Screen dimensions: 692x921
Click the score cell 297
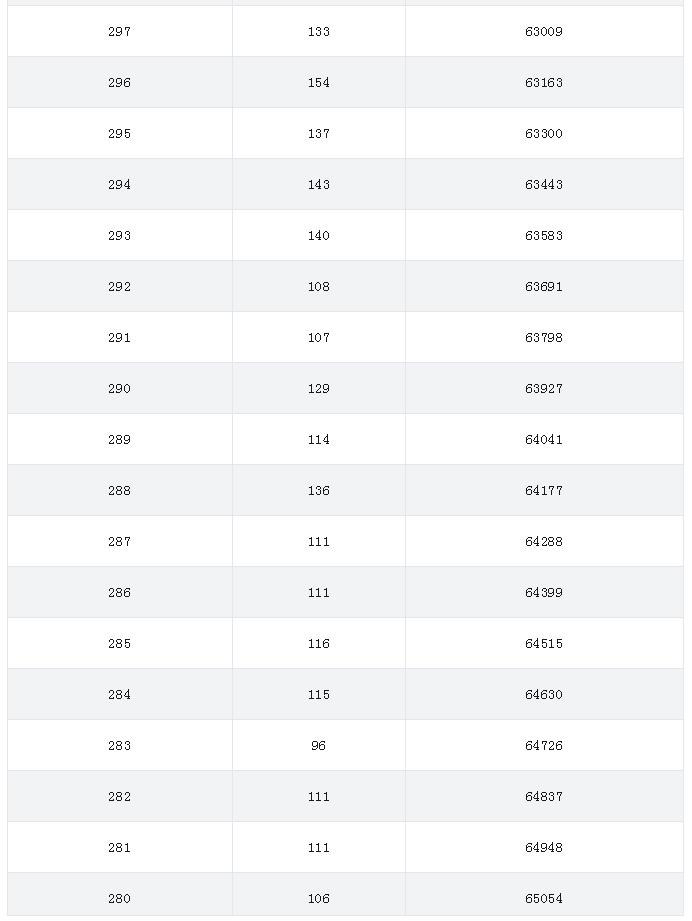coord(119,32)
